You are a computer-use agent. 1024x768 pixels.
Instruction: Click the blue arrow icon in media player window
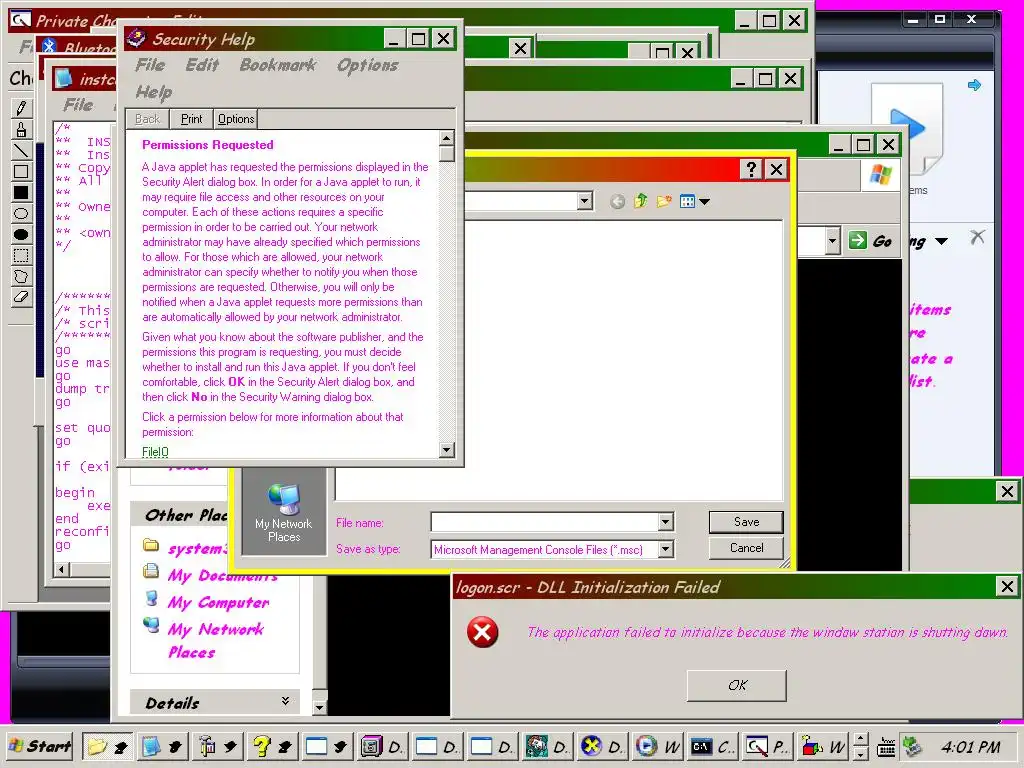pos(974,85)
